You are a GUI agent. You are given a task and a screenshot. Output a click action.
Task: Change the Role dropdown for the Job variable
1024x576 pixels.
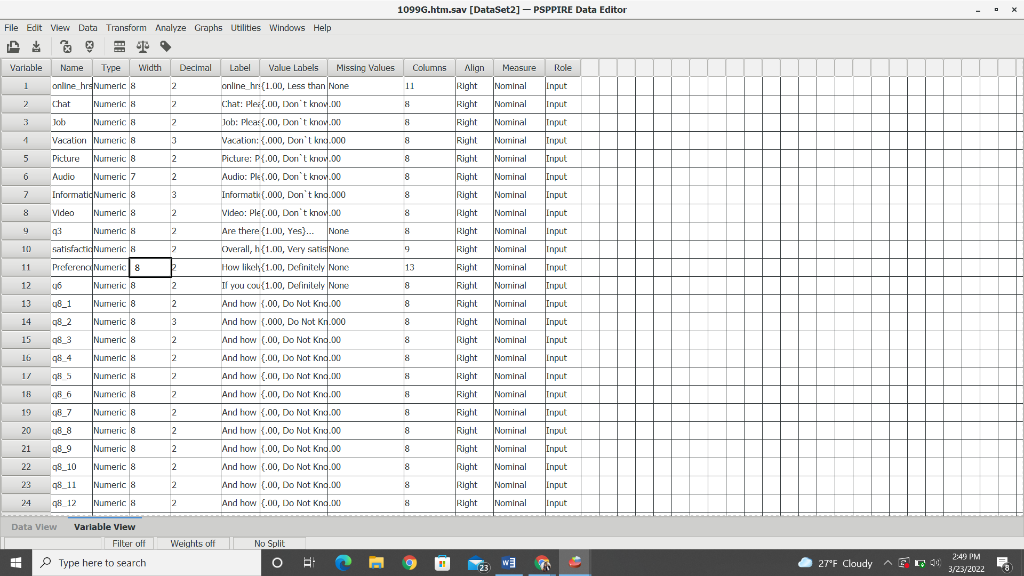562,121
